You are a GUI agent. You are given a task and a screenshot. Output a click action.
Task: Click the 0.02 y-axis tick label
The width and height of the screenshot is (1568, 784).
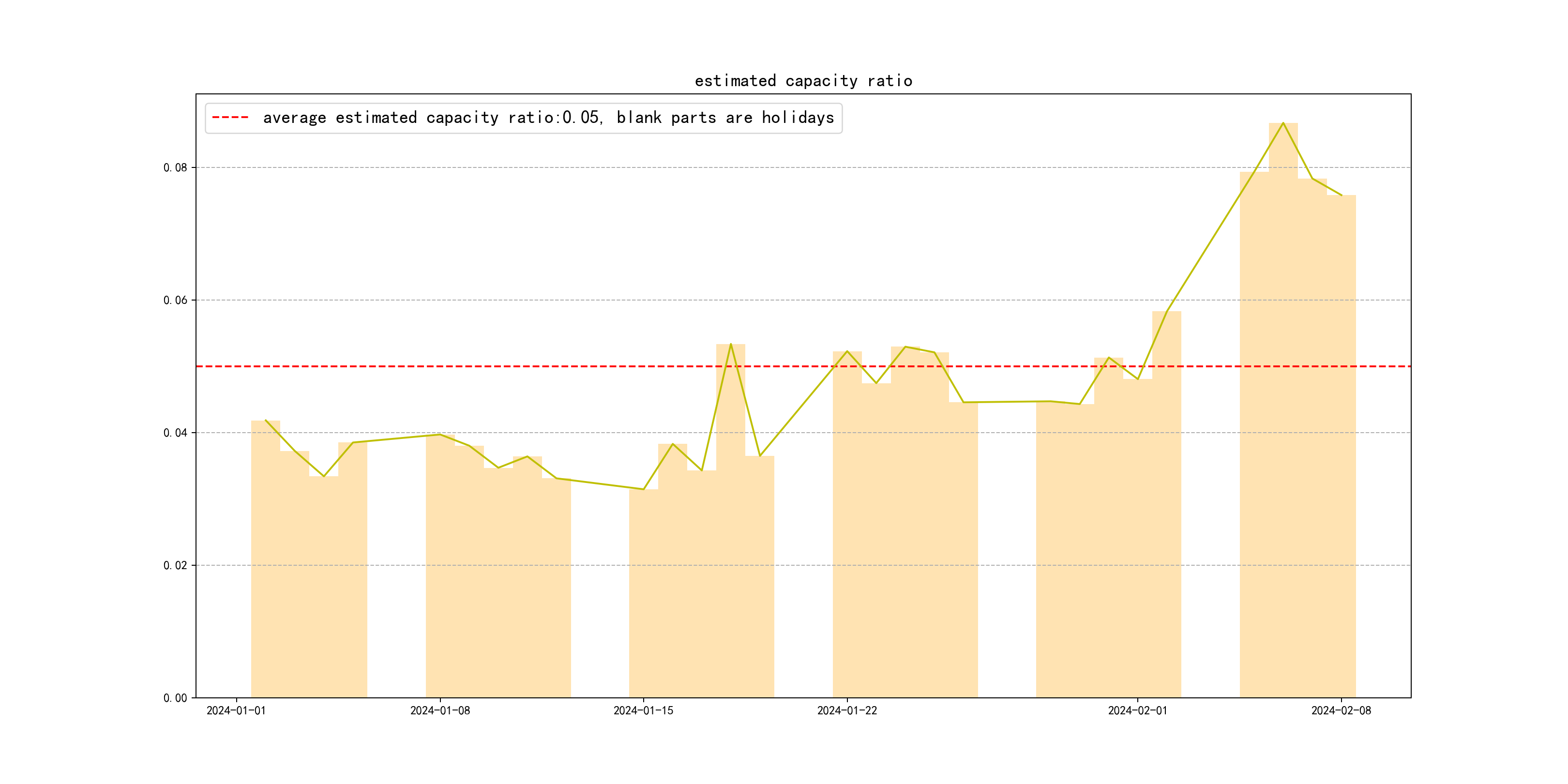pyautogui.click(x=175, y=565)
